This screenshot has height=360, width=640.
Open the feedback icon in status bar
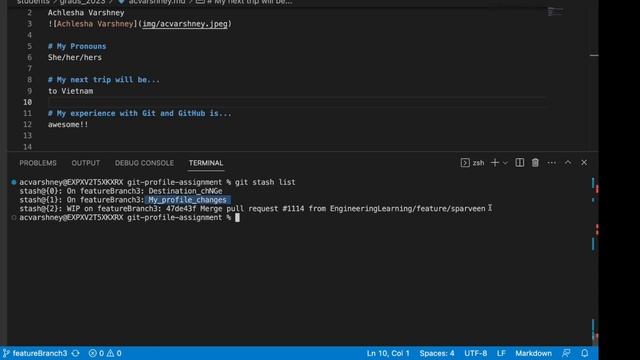point(566,353)
